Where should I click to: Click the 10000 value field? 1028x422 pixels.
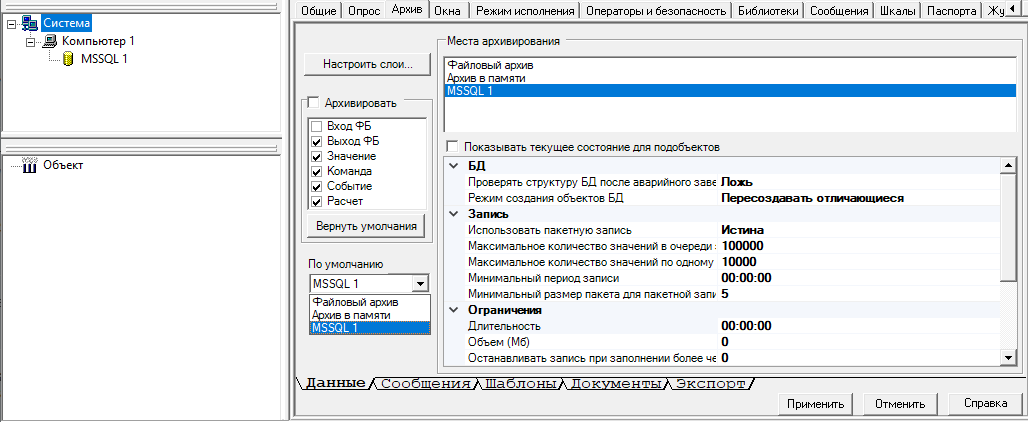[x=859, y=262]
